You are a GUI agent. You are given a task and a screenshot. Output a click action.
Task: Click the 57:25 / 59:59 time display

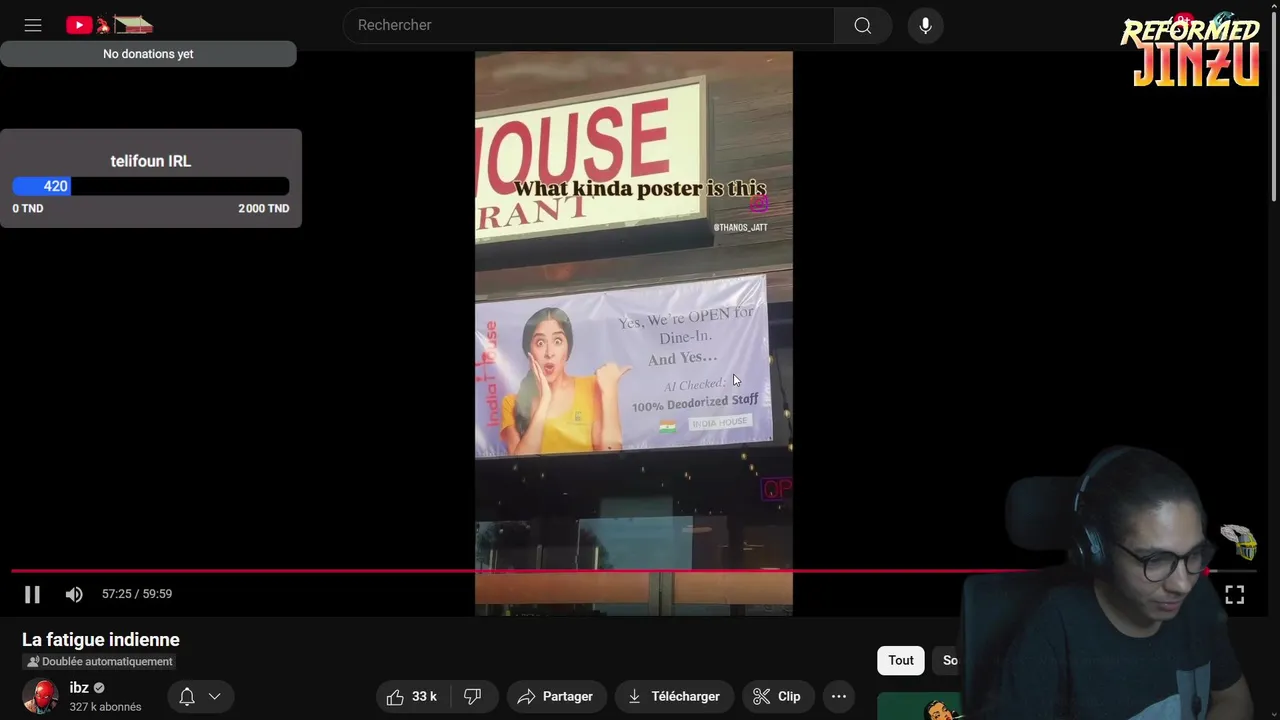point(137,594)
